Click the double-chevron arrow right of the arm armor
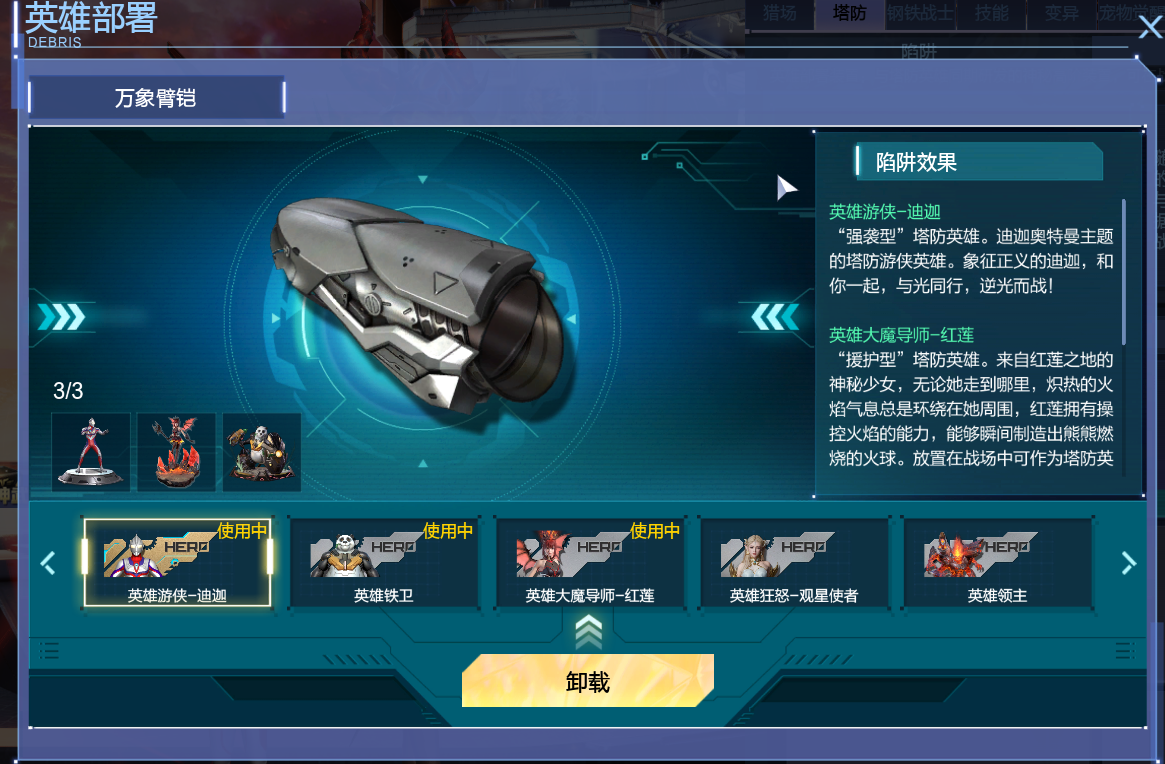The image size is (1165, 764). pos(775,317)
